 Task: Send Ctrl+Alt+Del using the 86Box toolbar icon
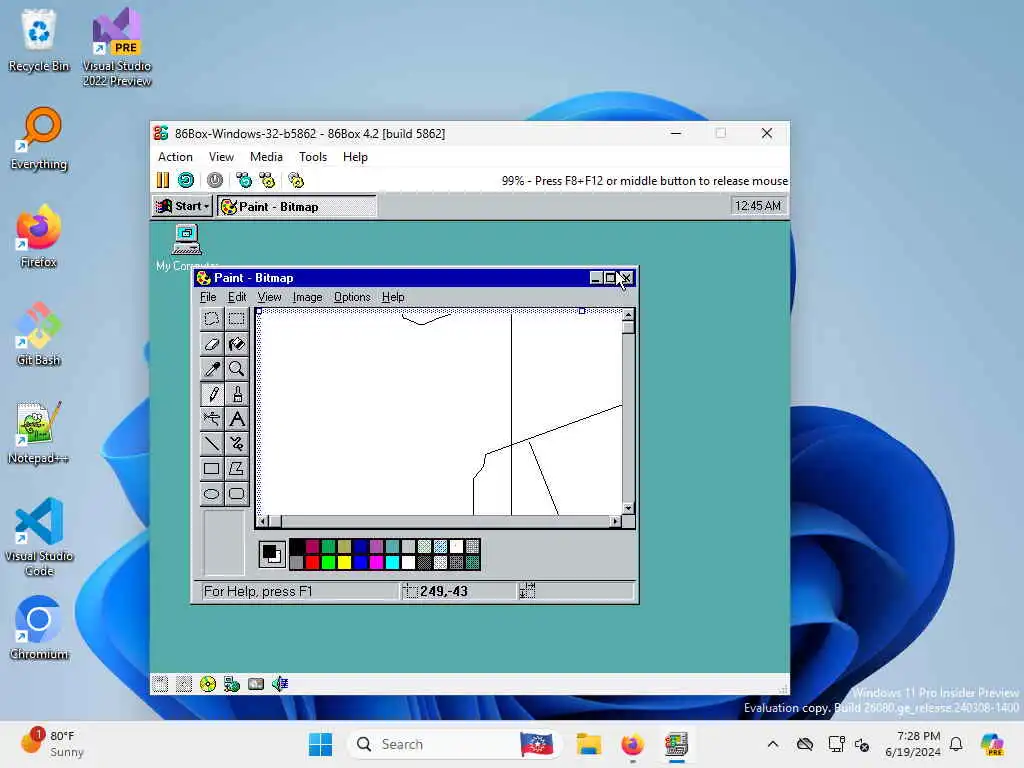(x=244, y=180)
